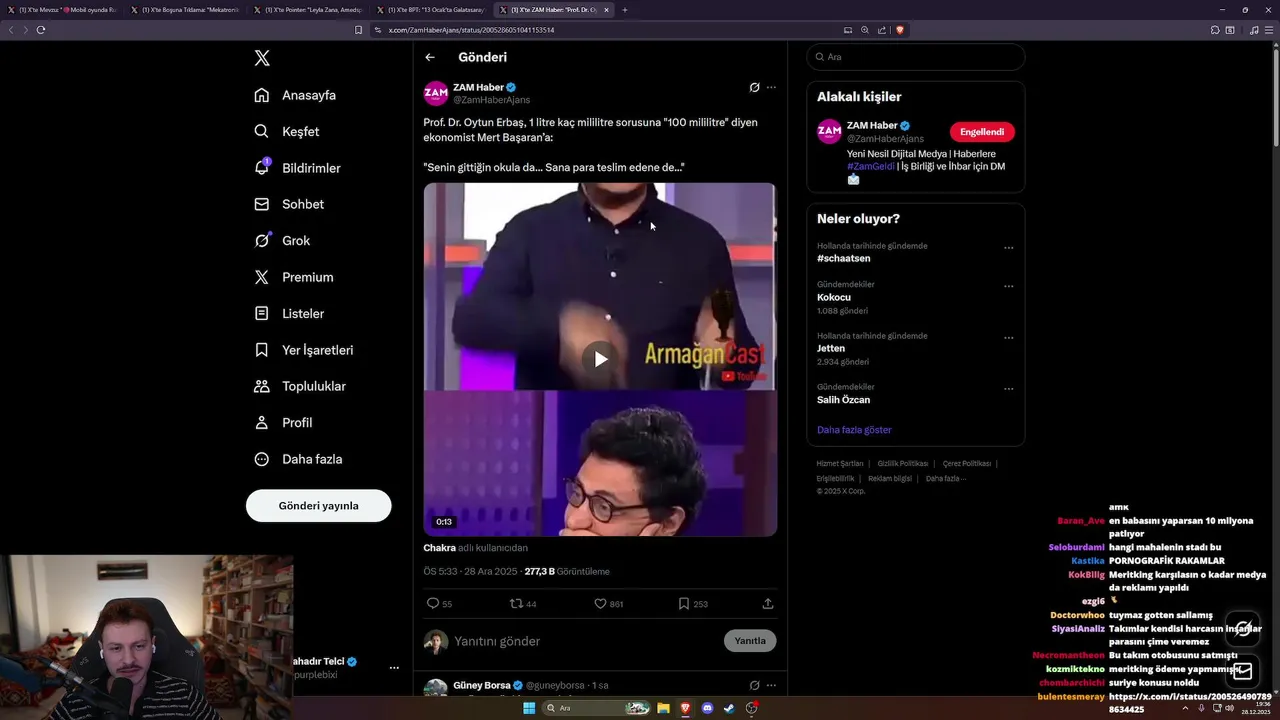Open Grok from sidebar

coord(282,240)
